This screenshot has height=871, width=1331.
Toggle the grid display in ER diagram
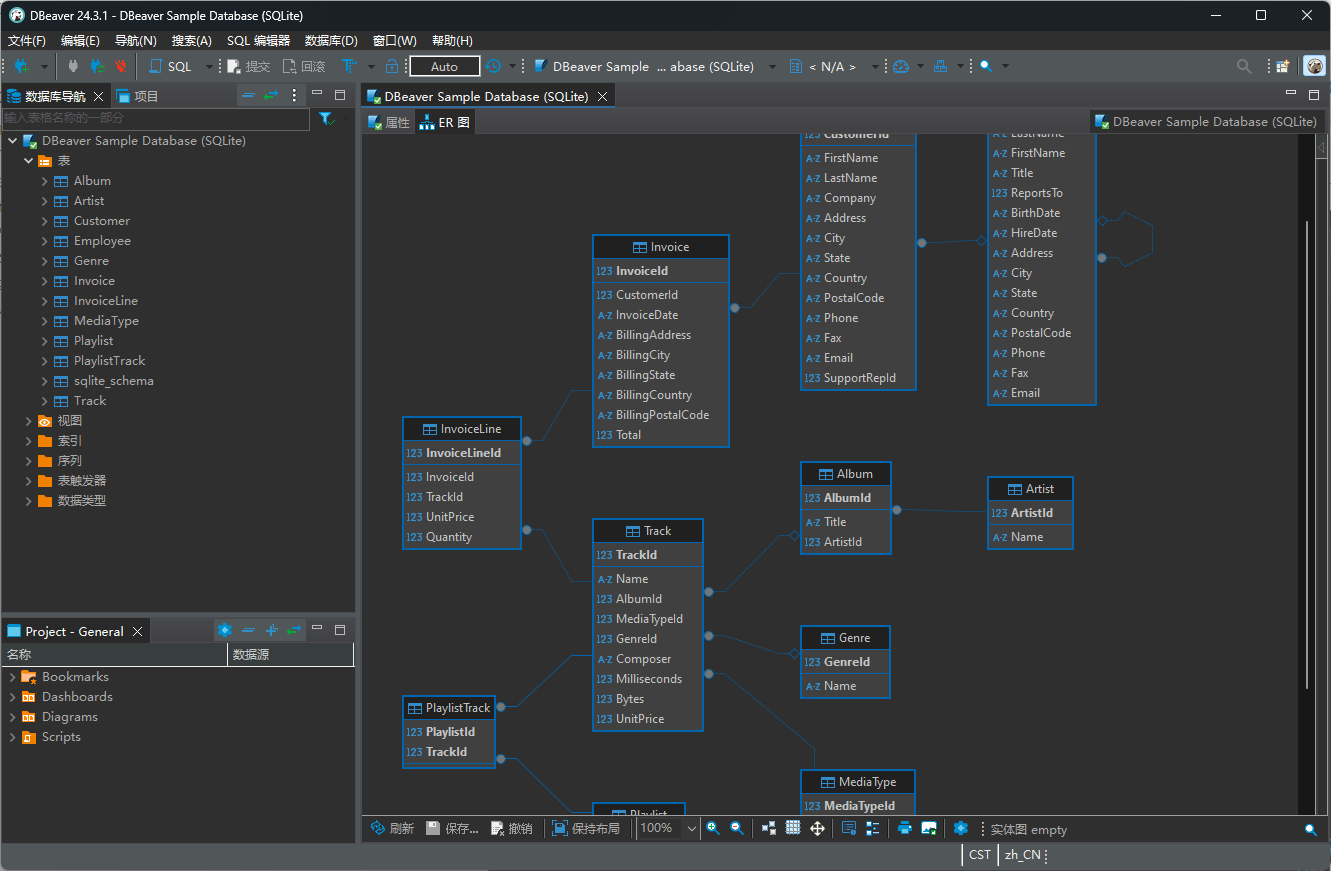tap(793, 828)
